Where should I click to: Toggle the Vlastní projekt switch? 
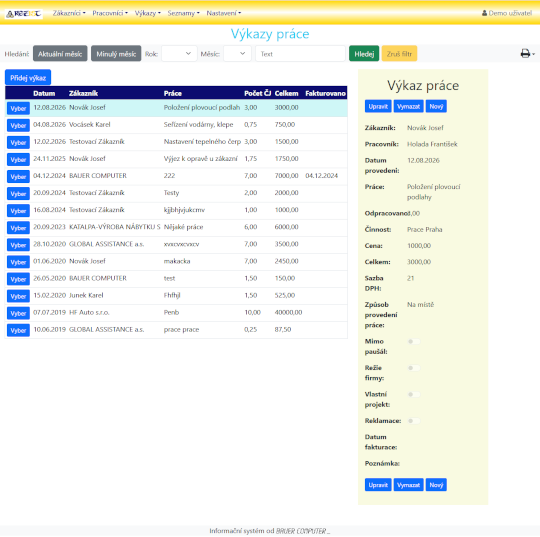(414, 395)
